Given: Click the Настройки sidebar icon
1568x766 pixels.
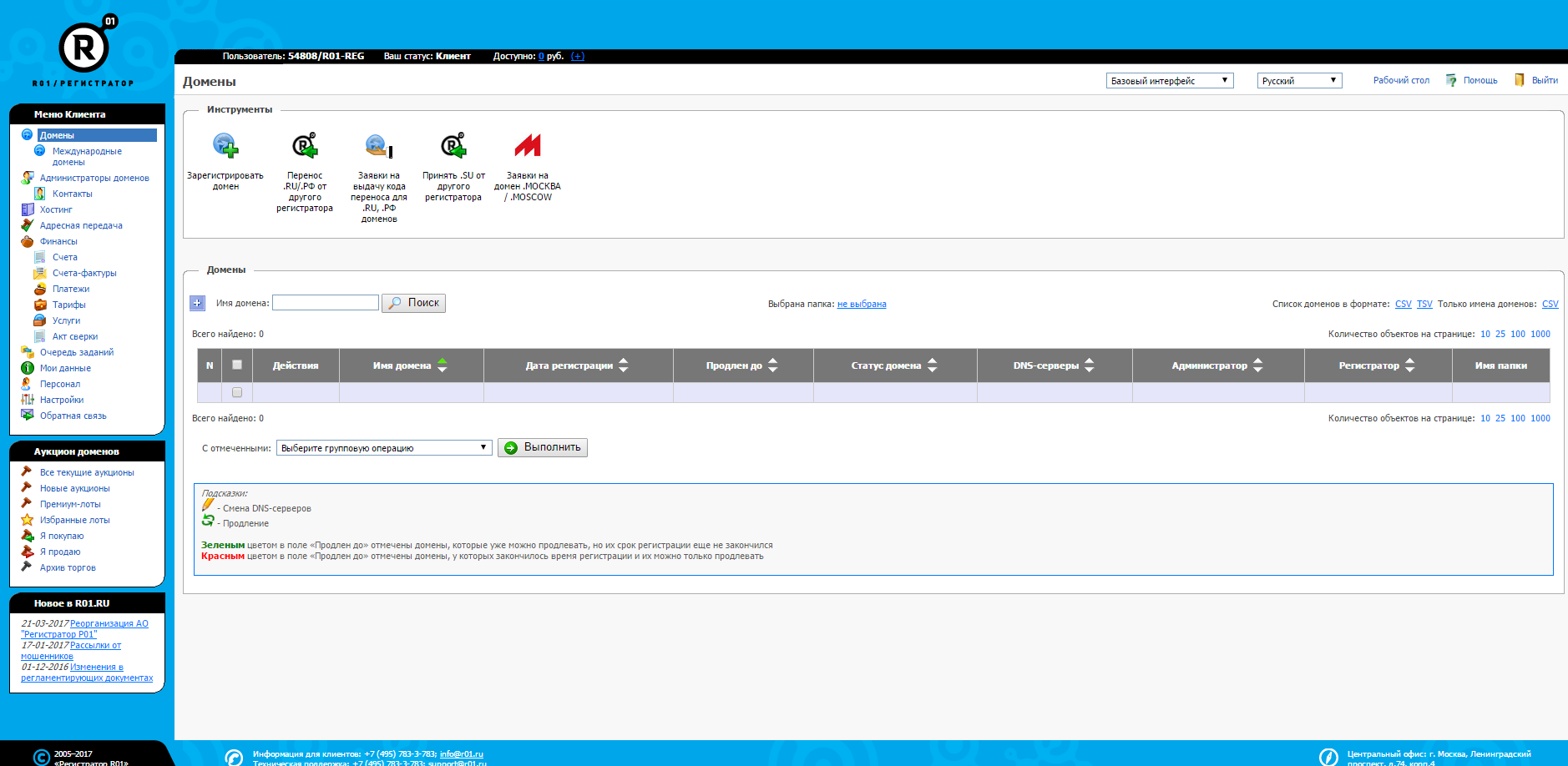Looking at the screenshot, I should pos(28,400).
